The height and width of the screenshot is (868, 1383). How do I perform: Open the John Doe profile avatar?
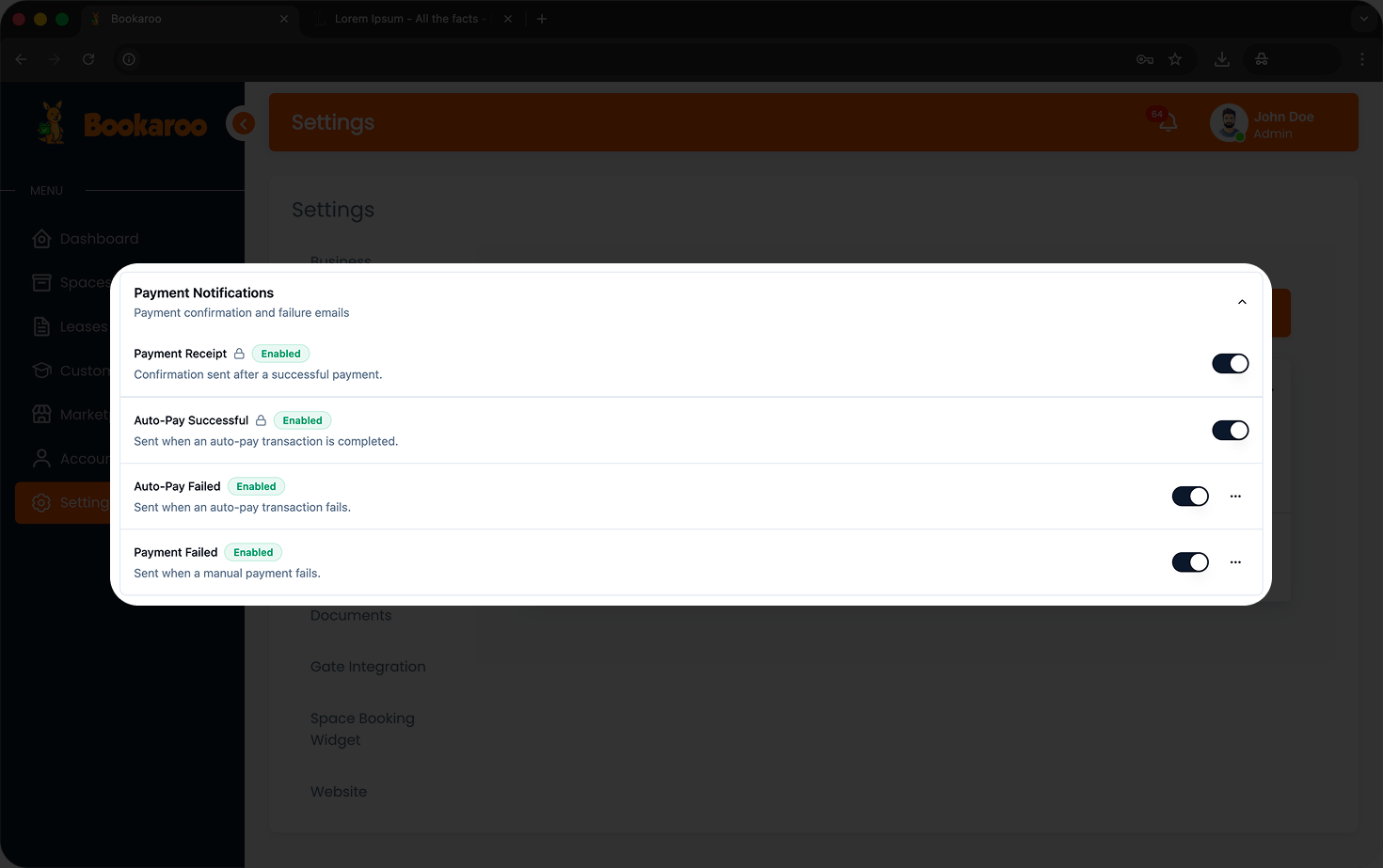[x=1228, y=123]
